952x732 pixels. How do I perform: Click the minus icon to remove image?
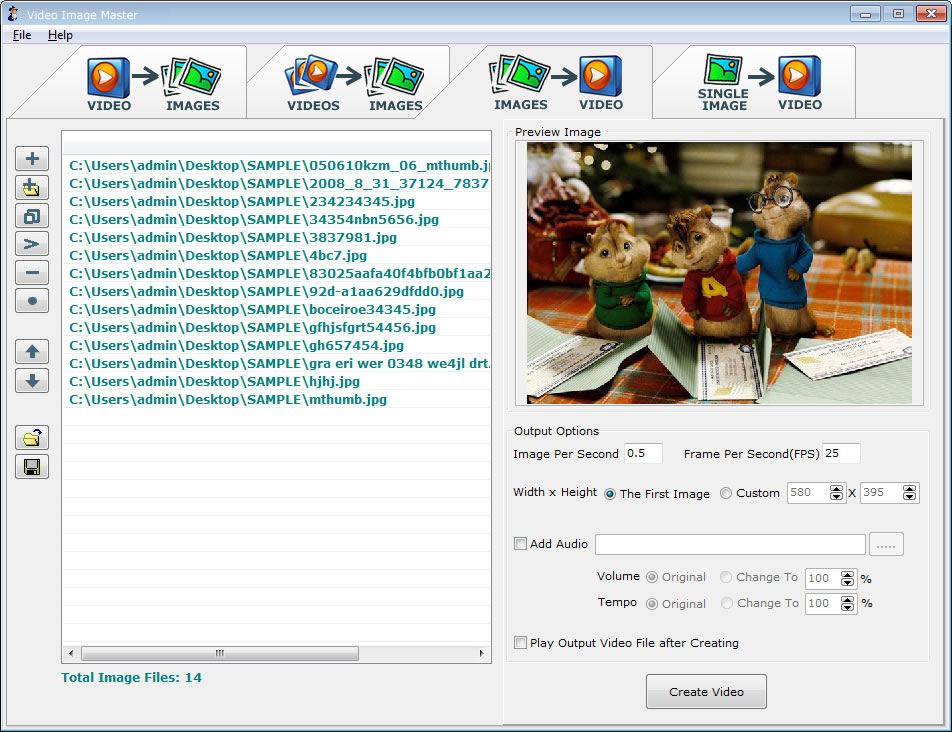[32, 273]
